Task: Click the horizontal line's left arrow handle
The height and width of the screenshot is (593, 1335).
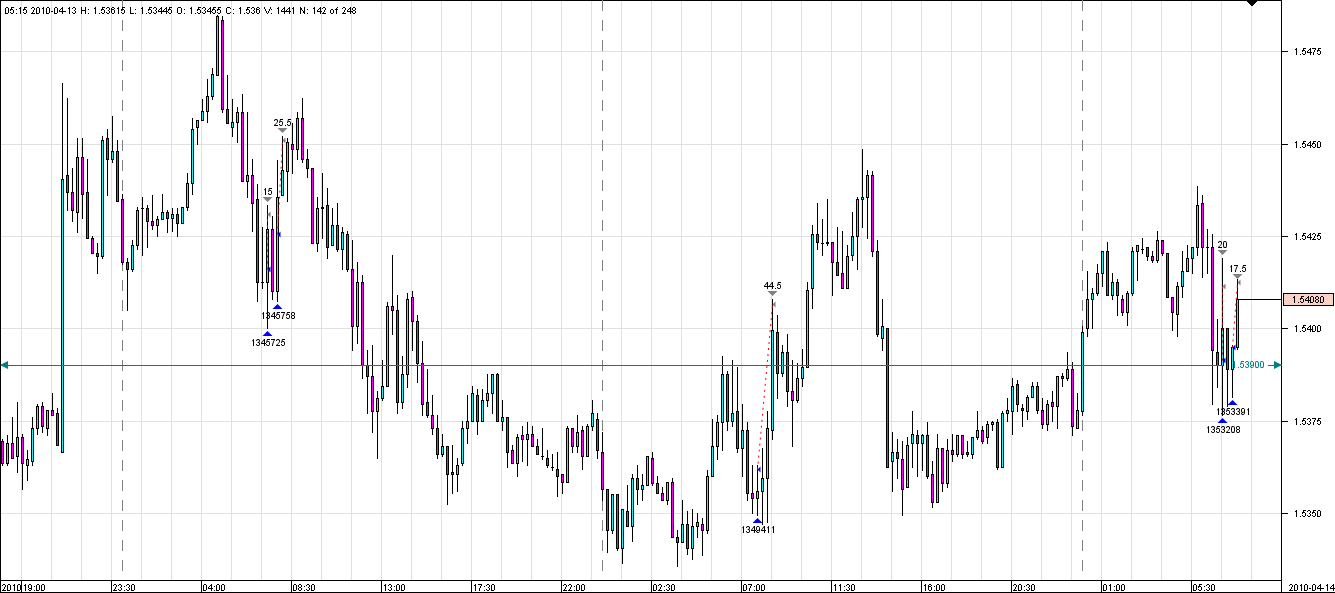Action: click(x=4, y=366)
